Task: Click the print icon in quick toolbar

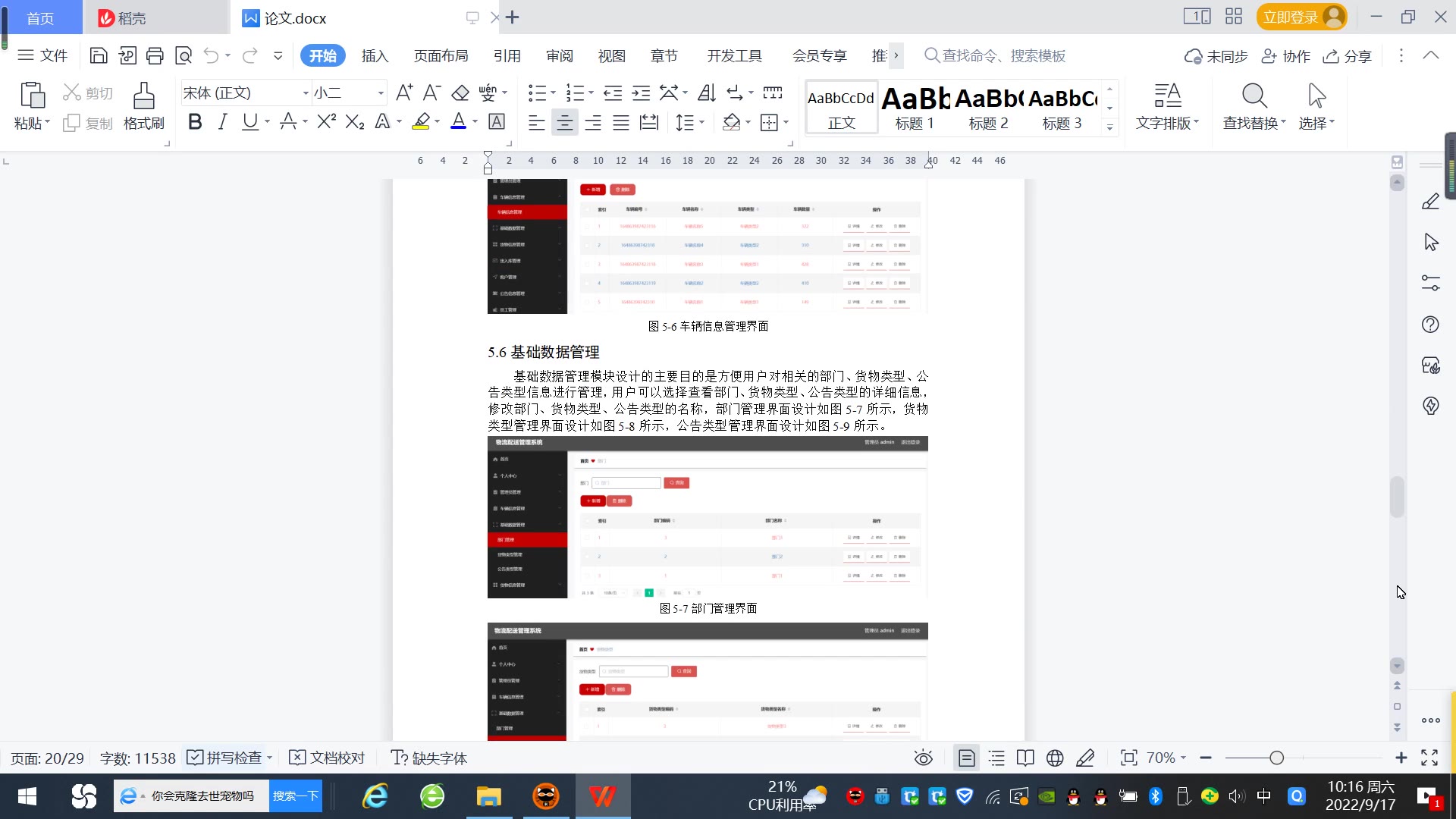Action: [x=155, y=55]
